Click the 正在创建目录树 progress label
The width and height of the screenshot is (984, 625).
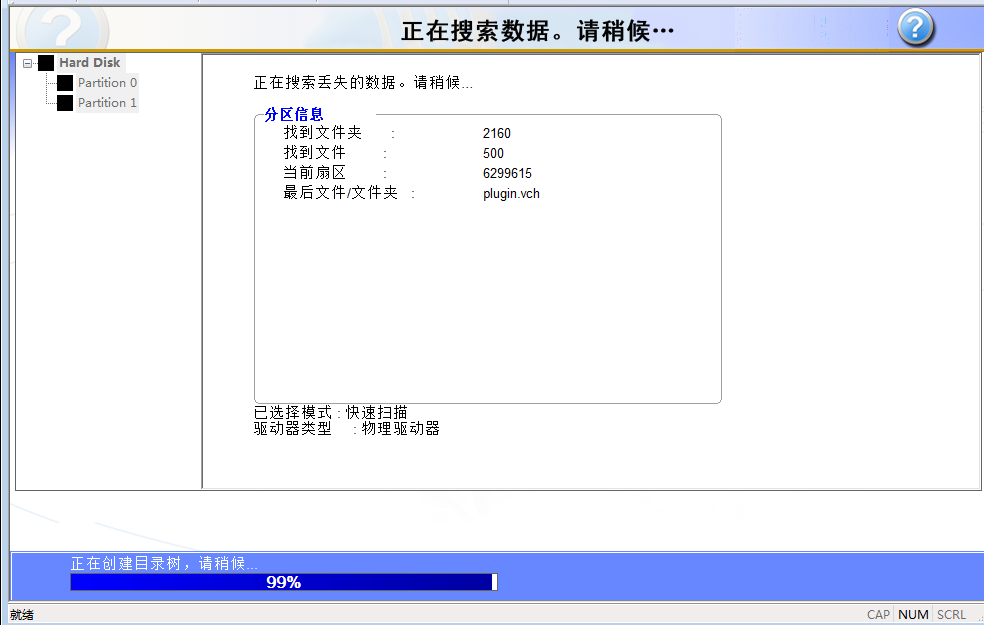pyautogui.click(x=164, y=564)
